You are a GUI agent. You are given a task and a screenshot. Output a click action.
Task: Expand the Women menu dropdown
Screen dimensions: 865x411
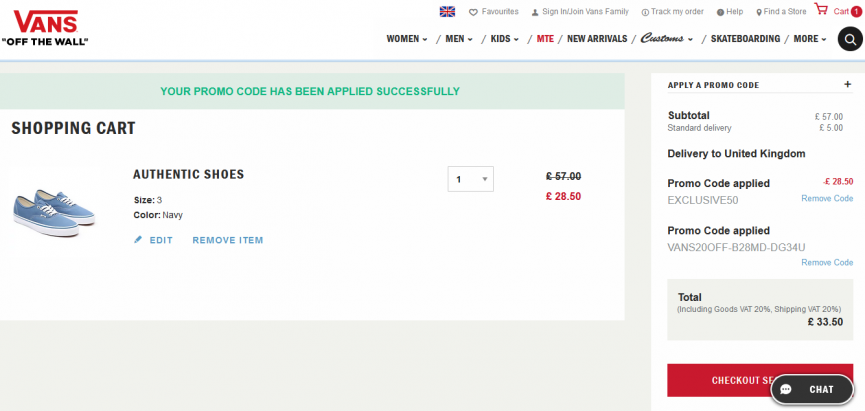coord(407,39)
